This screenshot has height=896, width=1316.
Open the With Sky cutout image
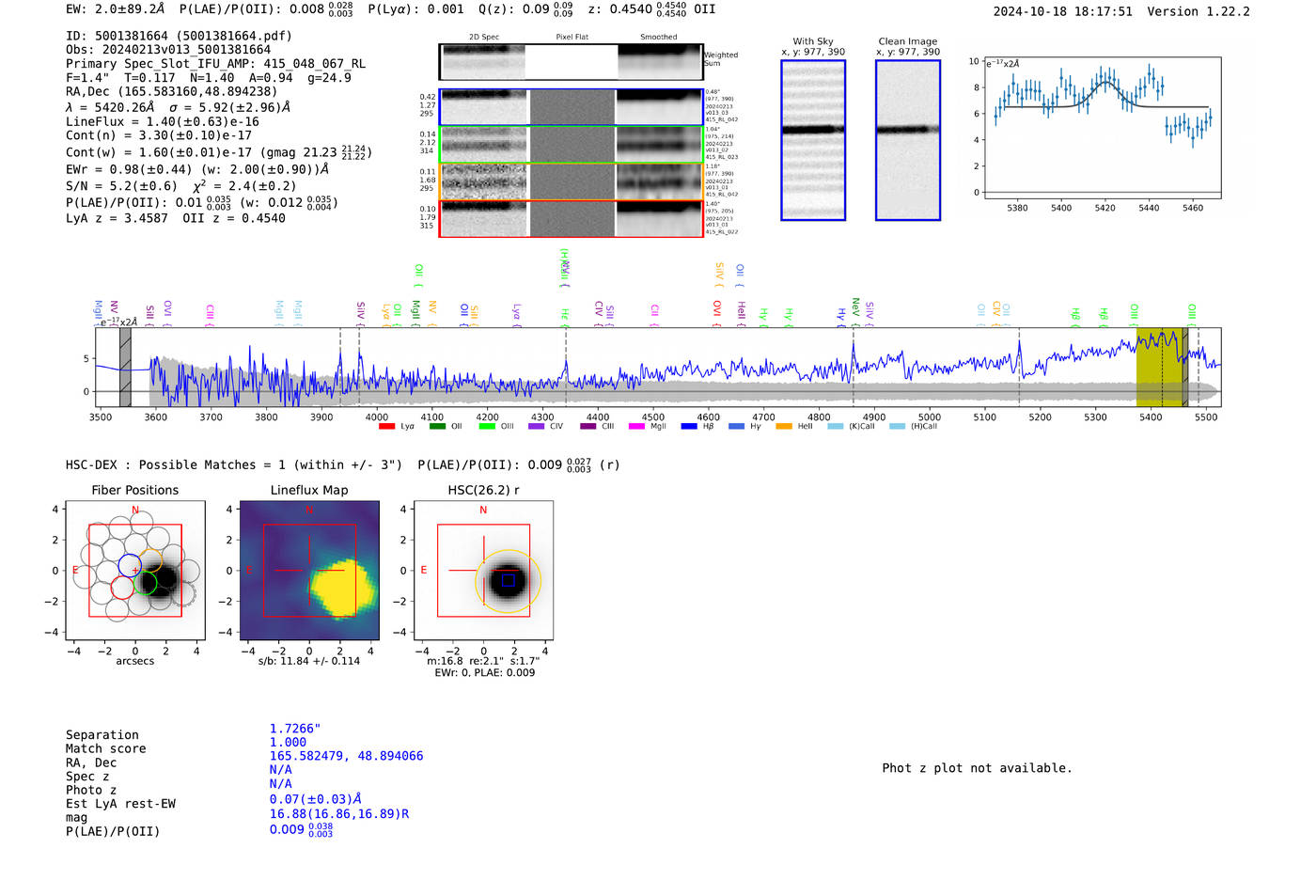point(813,140)
